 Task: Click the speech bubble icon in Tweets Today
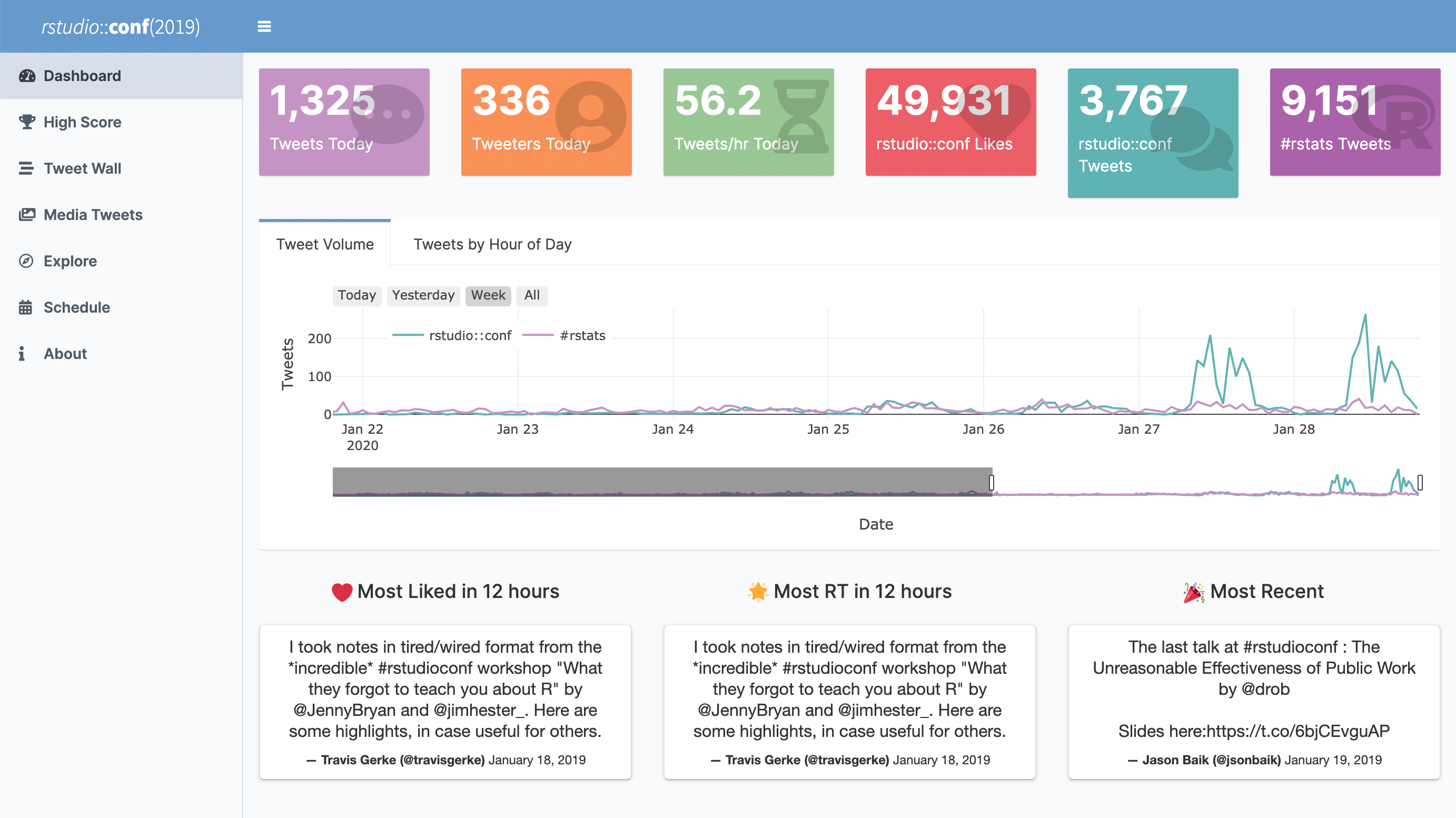[388, 114]
